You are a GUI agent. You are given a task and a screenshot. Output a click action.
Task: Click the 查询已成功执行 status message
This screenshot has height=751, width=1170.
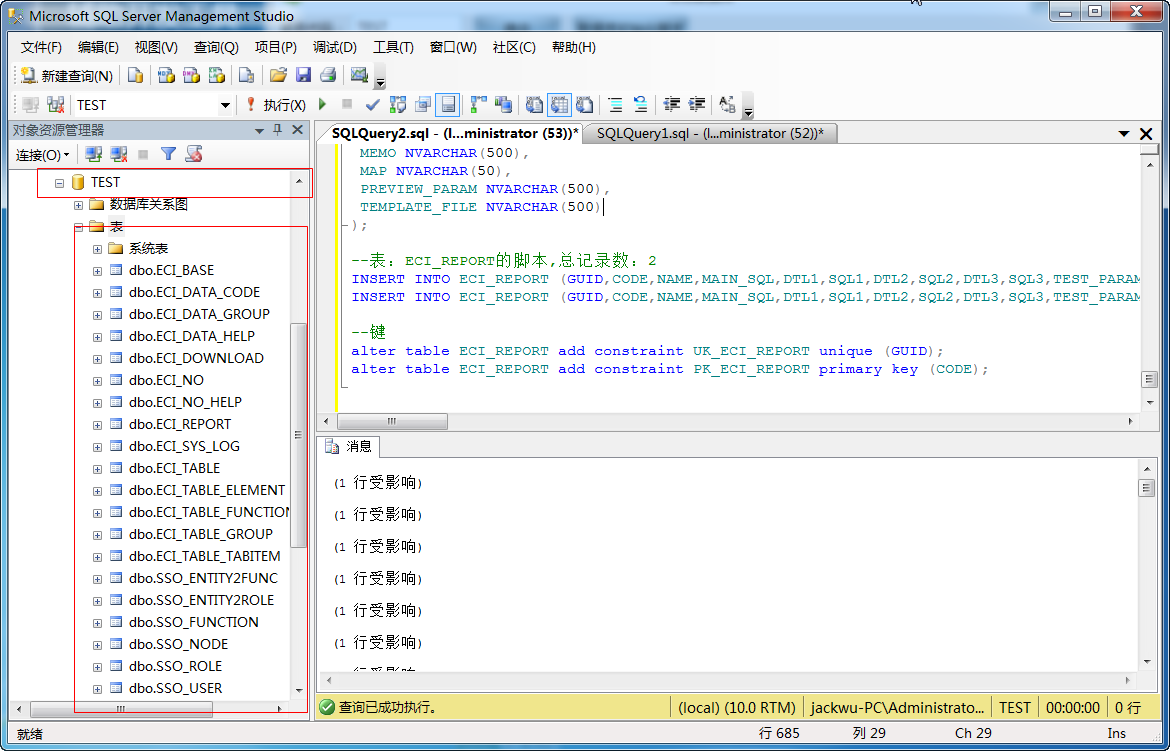point(387,708)
